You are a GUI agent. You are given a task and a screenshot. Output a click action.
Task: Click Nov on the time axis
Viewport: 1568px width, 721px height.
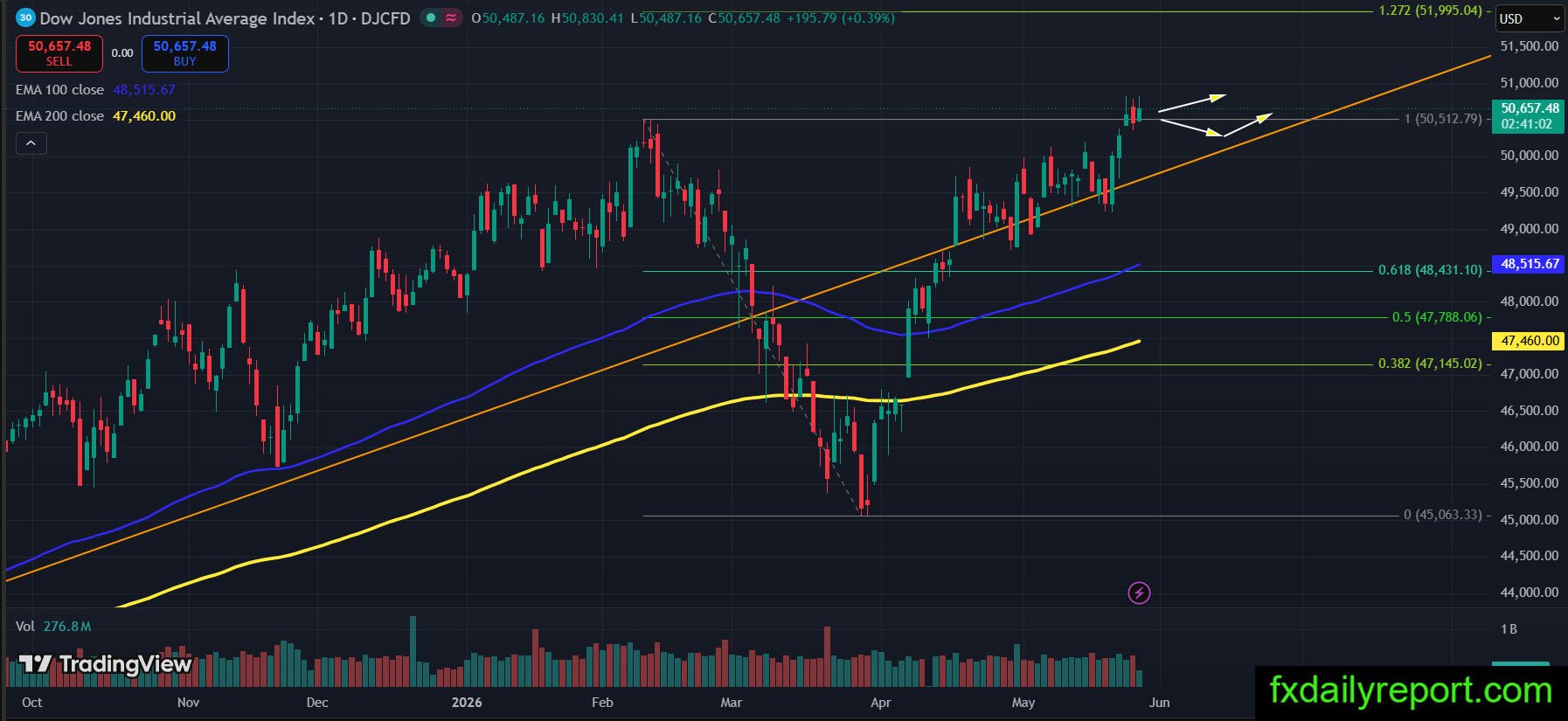coord(188,703)
